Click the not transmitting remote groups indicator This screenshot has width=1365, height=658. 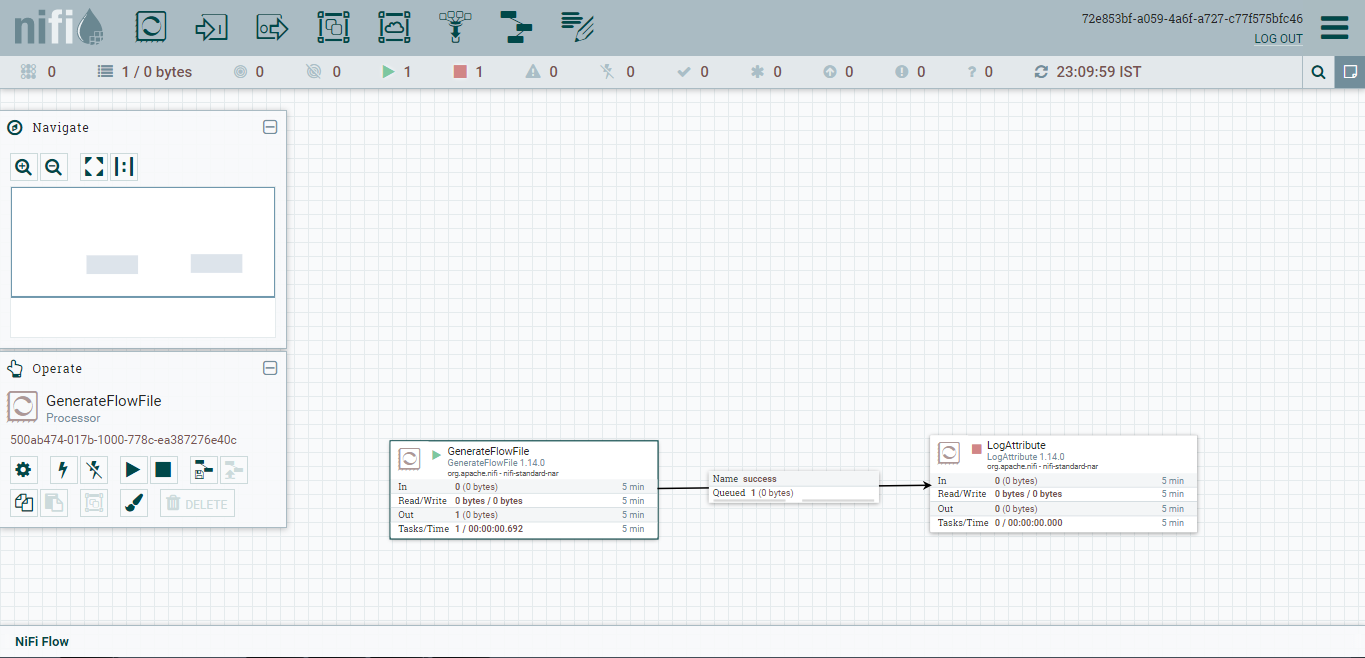pyautogui.click(x=323, y=72)
